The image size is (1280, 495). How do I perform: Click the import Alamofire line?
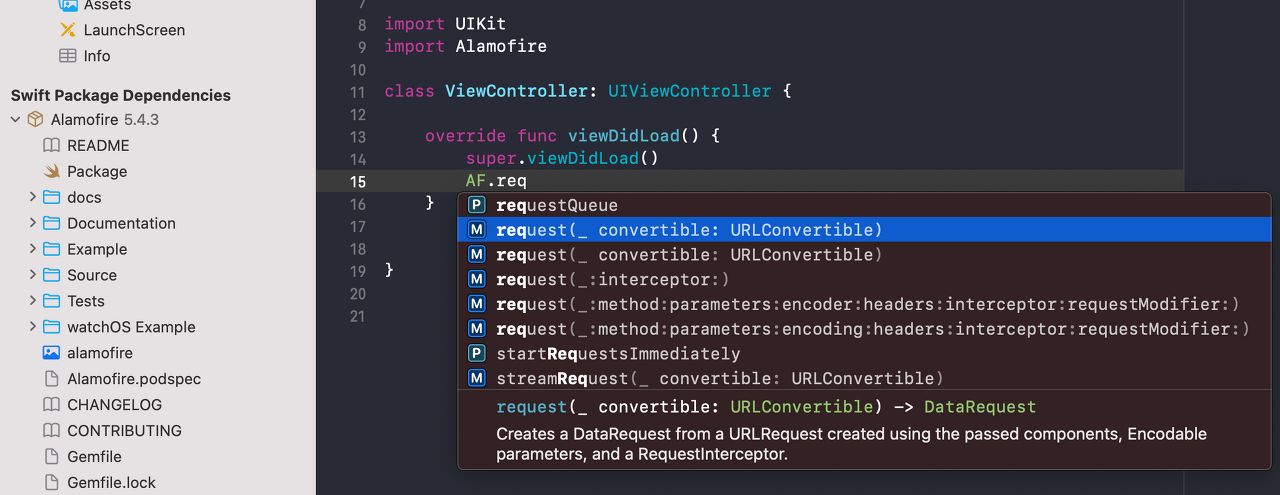tap(465, 46)
